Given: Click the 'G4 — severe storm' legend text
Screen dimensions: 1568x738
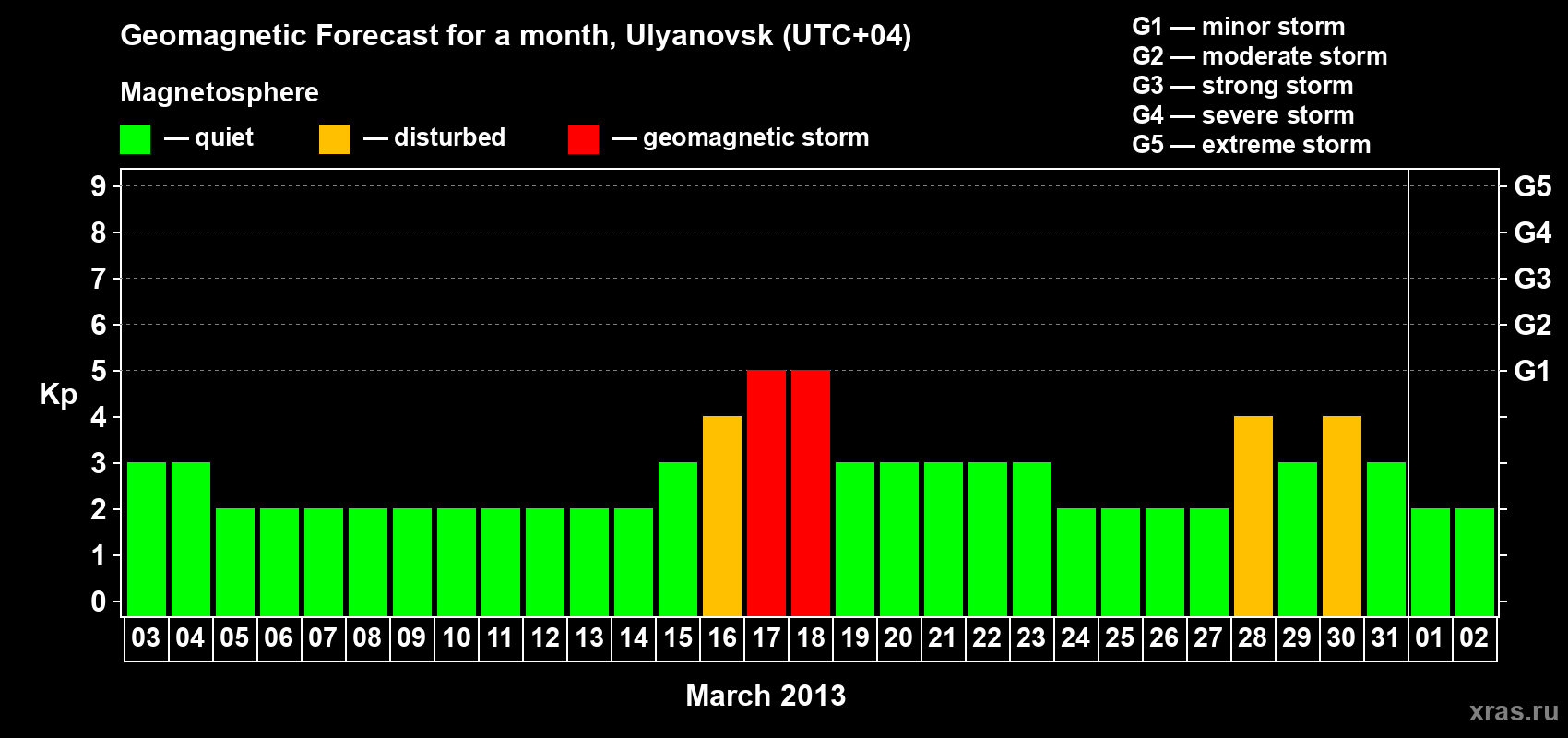Looking at the screenshot, I should pyautogui.click(x=1243, y=115).
